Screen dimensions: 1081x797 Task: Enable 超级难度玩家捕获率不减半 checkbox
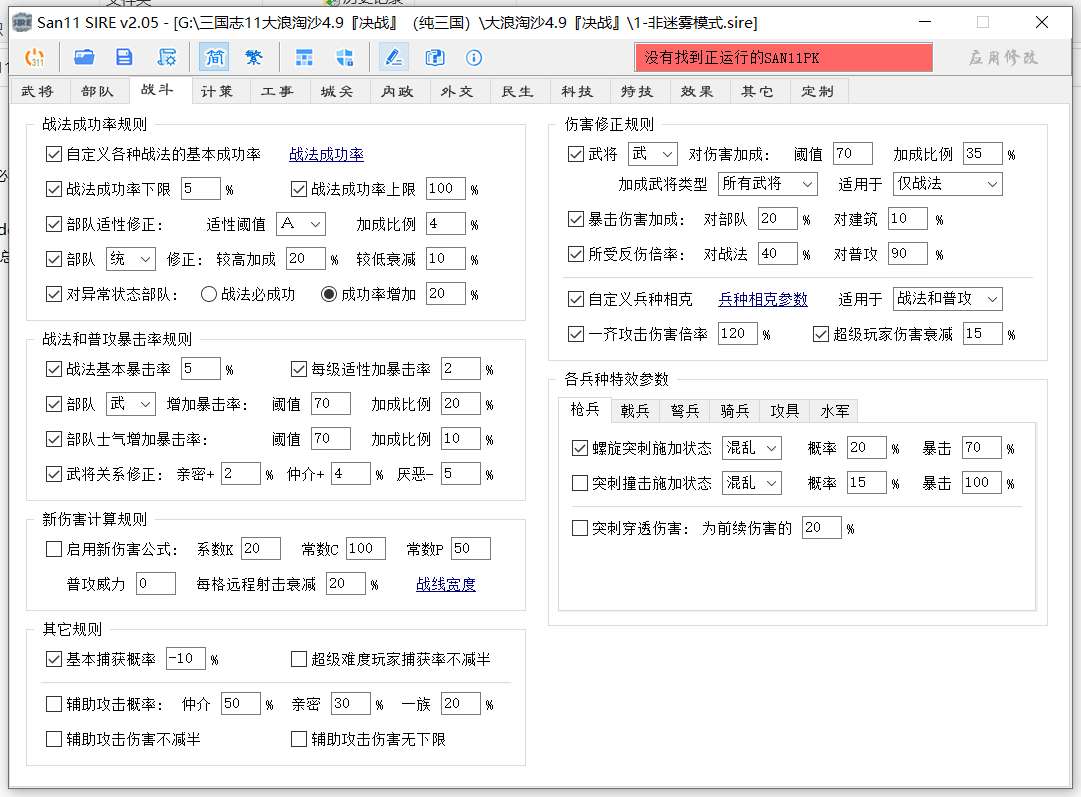pos(299,659)
